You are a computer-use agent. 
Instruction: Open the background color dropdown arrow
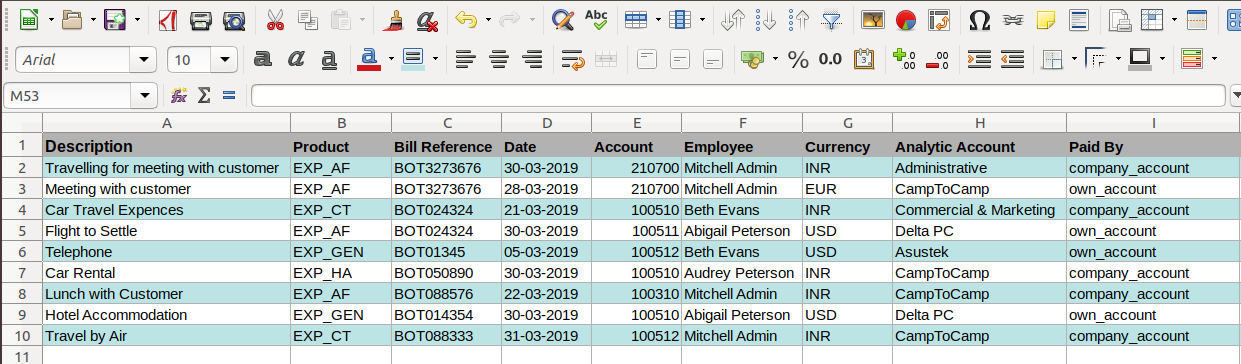point(434,59)
